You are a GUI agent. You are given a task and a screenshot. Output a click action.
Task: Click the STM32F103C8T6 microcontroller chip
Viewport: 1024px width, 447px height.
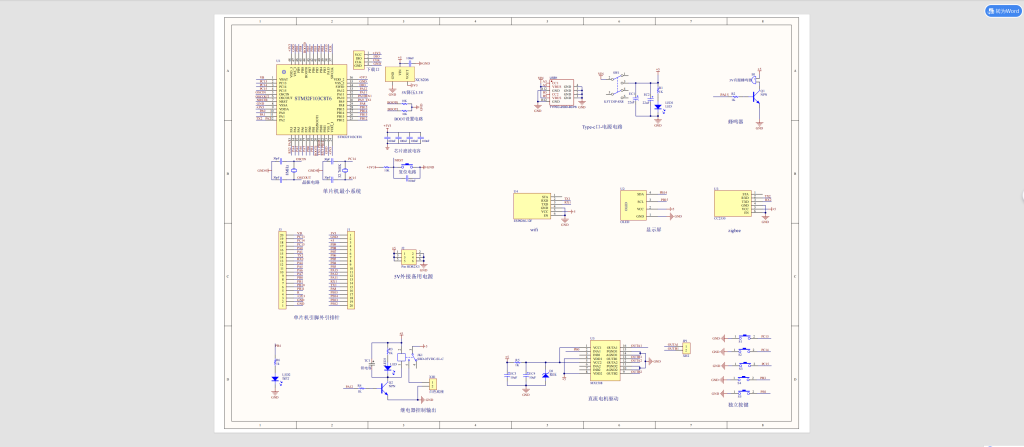click(311, 99)
